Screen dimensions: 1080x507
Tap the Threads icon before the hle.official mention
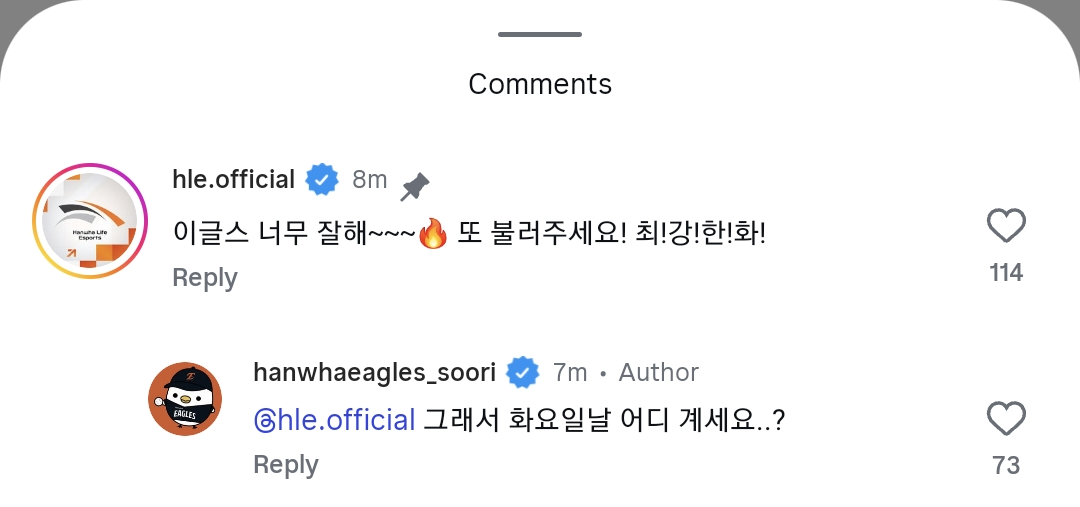coord(264,420)
